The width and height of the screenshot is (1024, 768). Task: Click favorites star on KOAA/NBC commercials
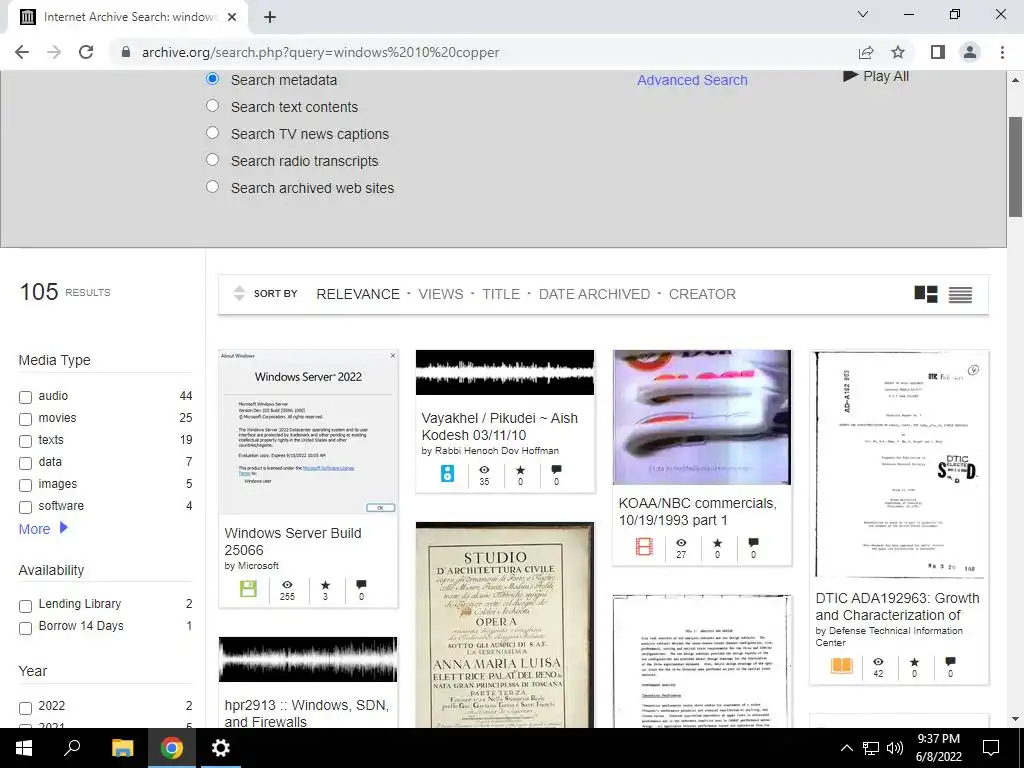click(x=717, y=543)
